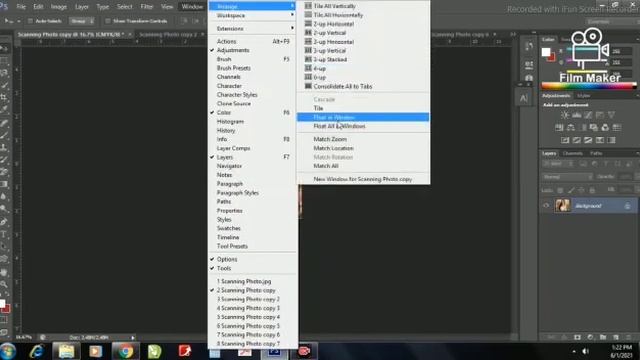This screenshot has width=640, height=360.
Task: Switch to the Styles panel tab
Action: pos(583,96)
